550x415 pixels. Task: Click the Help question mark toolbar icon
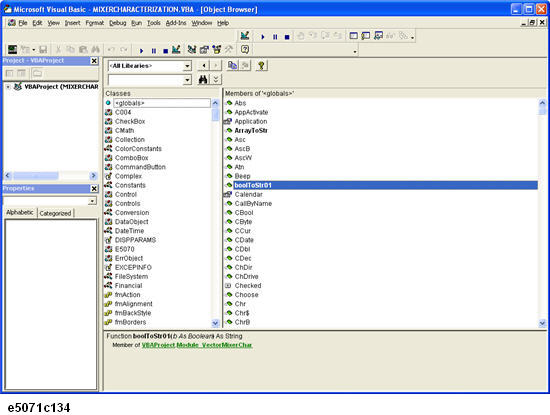pos(245,49)
